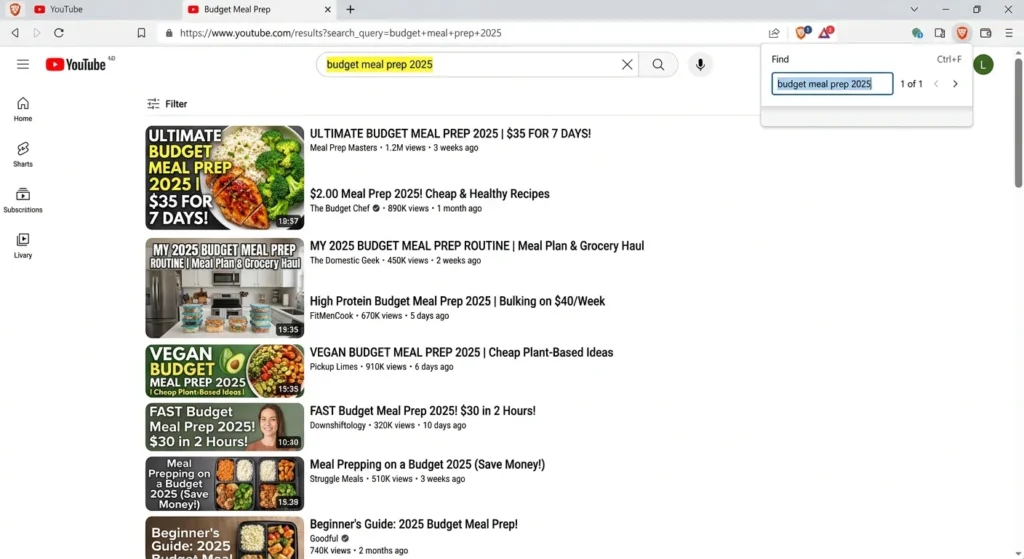1024x559 pixels.
Task: Reload the current page
Action: [59, 33]
